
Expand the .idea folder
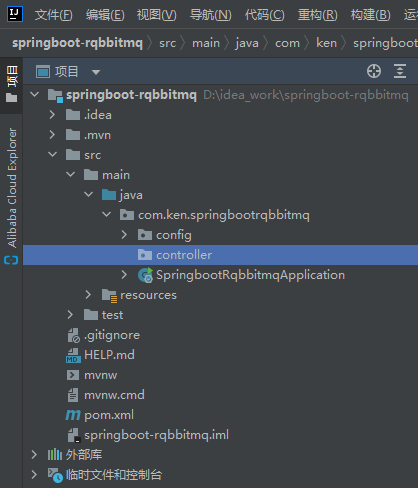[x=52, y=115]
